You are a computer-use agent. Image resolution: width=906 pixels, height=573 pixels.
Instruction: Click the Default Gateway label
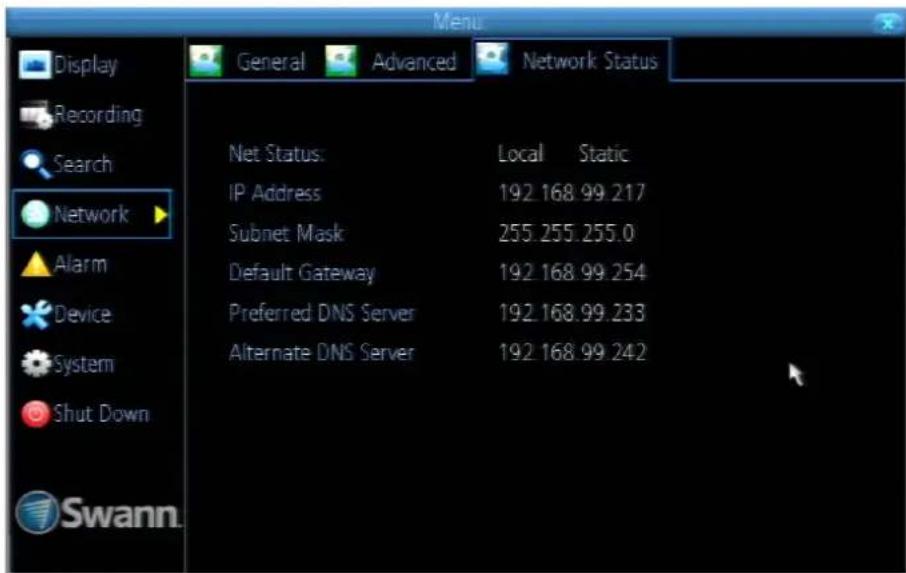(x=302, y=273)
